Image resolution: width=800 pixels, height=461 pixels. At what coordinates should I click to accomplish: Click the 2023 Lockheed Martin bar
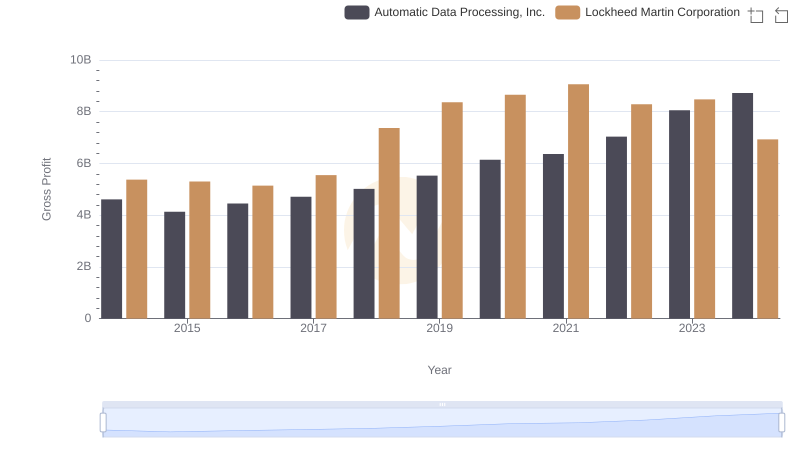pyautogui.click(x=705, y=209)
